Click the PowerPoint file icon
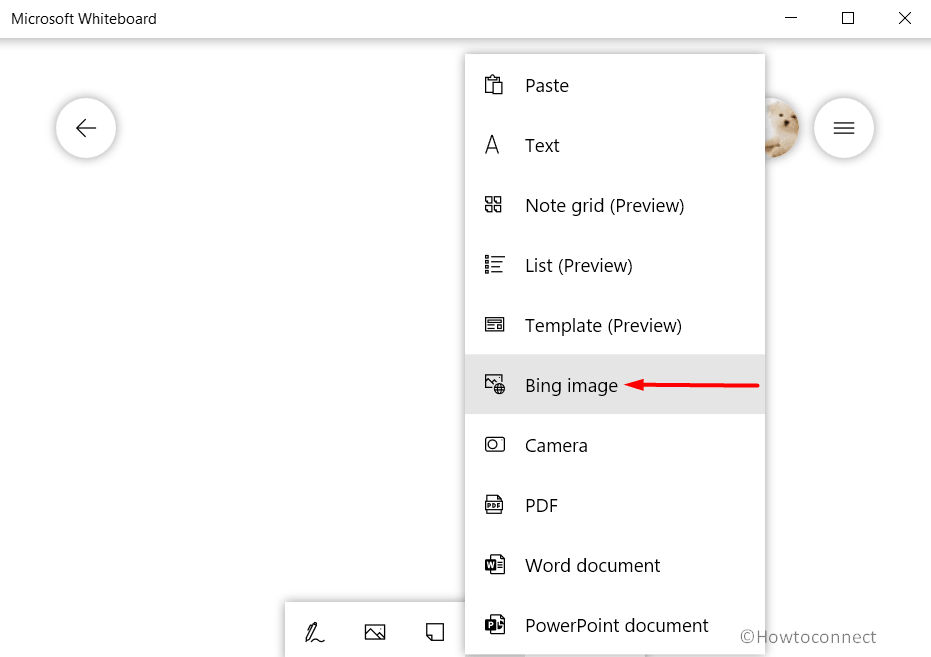This screenshot has height=657, width=931. (x=495, y=624)
